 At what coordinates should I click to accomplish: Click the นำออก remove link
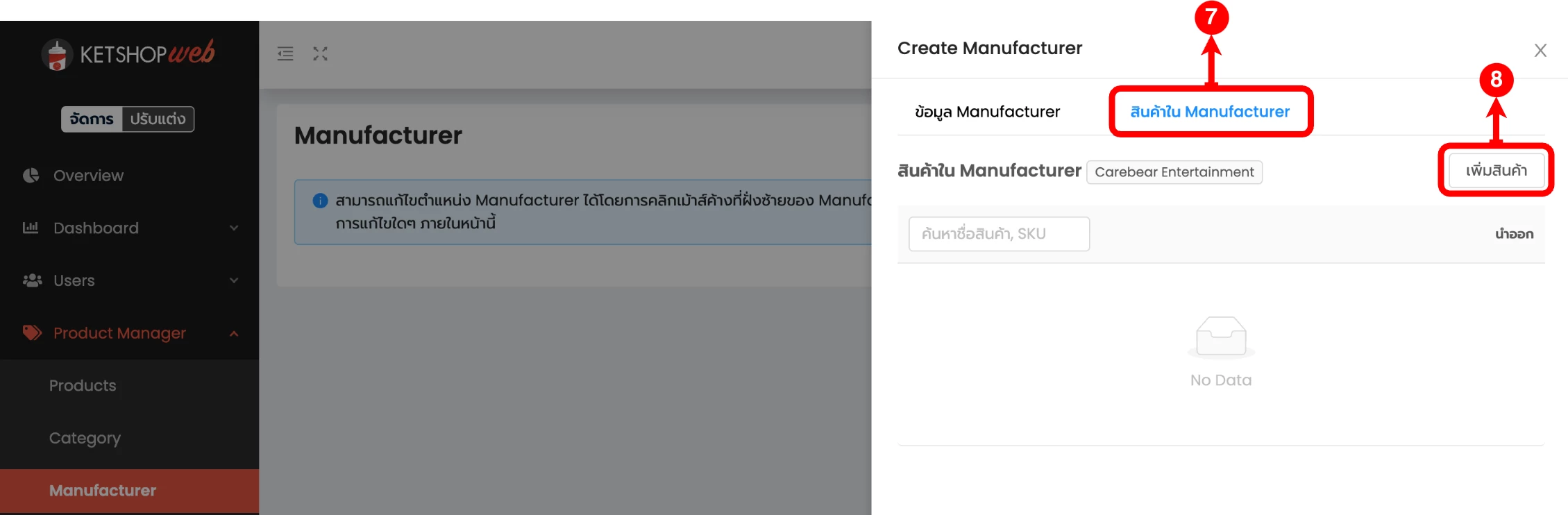pos(1514,234)
